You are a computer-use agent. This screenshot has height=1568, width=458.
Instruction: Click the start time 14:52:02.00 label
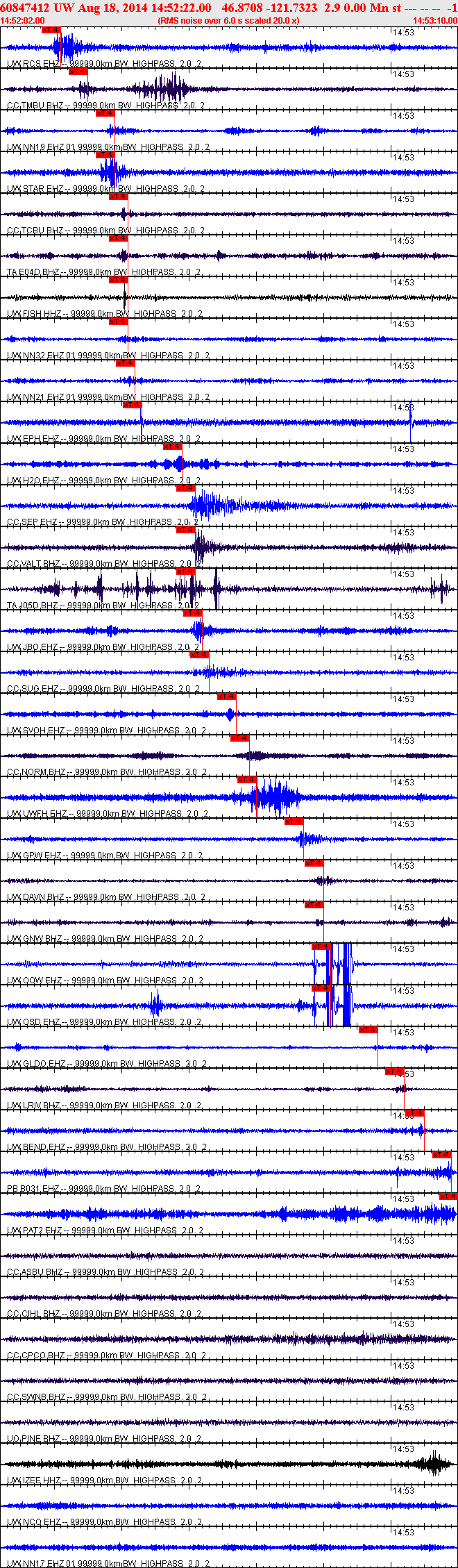(22, 21)
